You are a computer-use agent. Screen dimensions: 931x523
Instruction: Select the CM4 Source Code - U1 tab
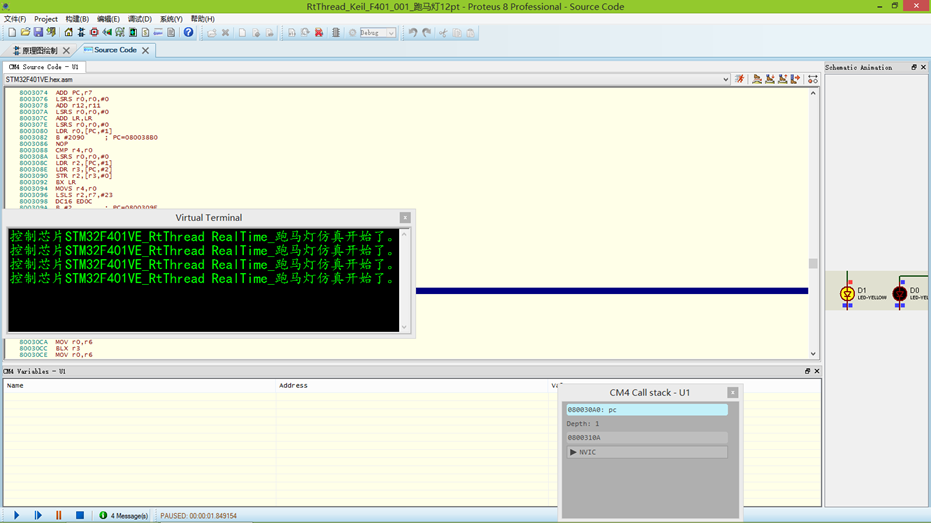pos(43,67)
